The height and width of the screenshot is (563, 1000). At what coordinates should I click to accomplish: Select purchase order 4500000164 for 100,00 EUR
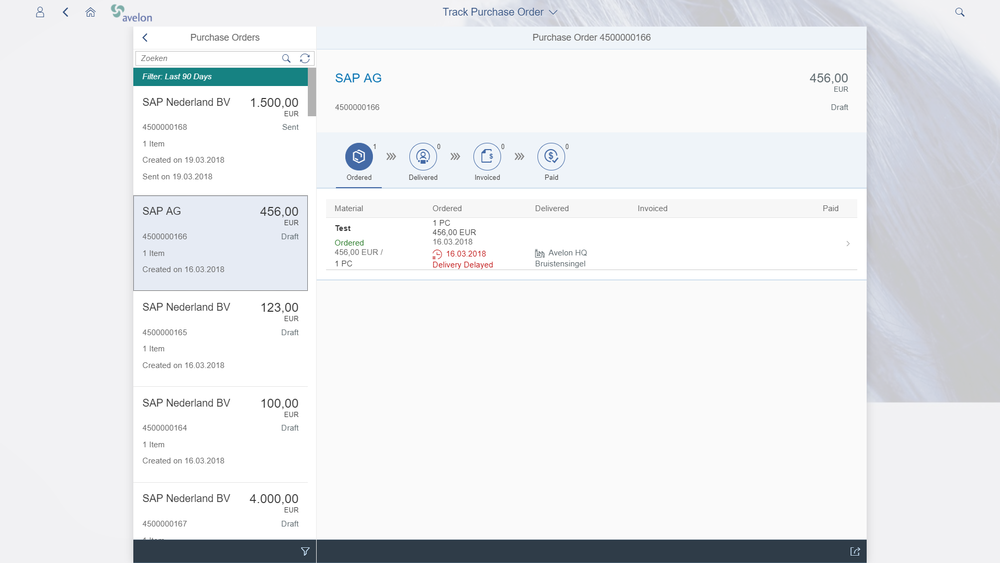pos(221,434)
